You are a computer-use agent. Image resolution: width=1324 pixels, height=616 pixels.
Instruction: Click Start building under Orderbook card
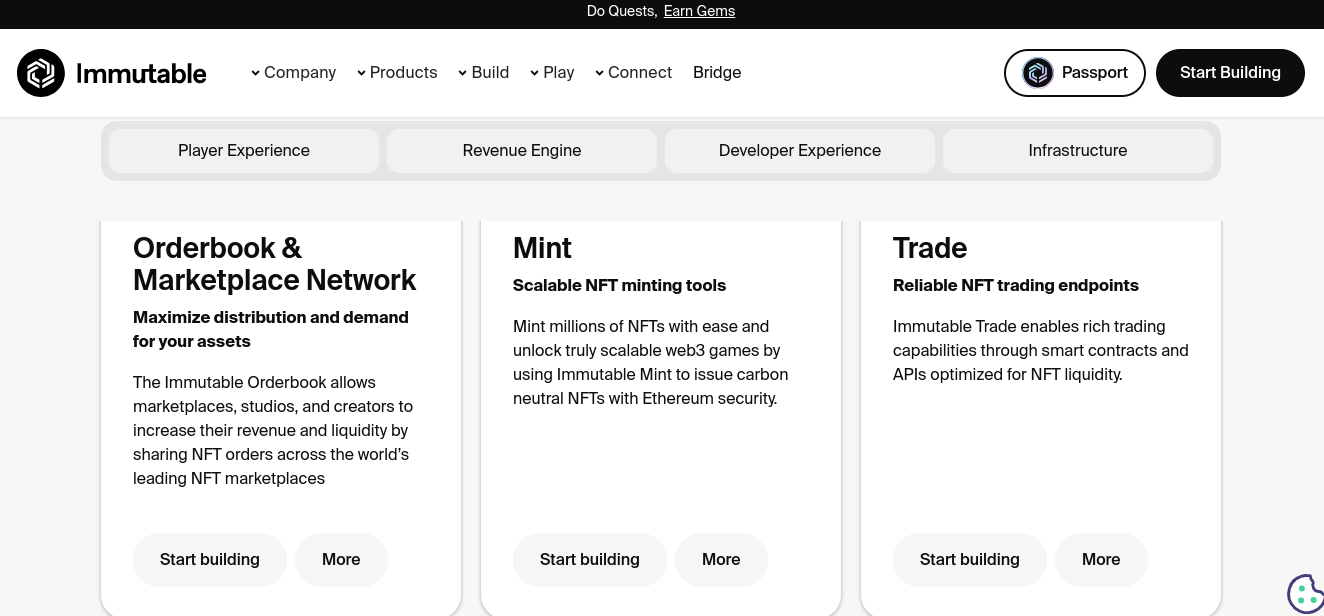point(210,560)
